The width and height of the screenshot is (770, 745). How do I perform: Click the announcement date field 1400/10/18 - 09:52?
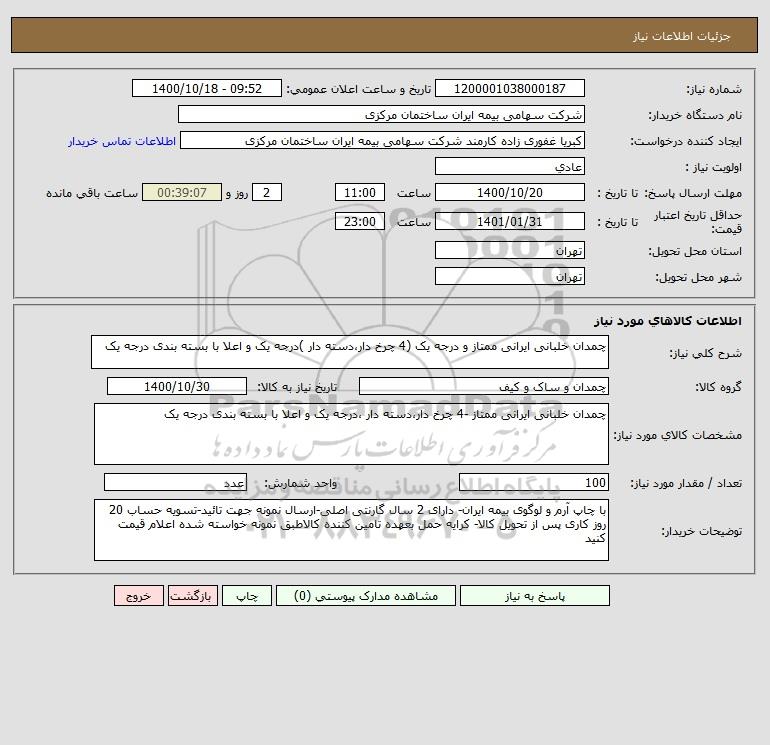pyautogui.click(x=207, y=88)
